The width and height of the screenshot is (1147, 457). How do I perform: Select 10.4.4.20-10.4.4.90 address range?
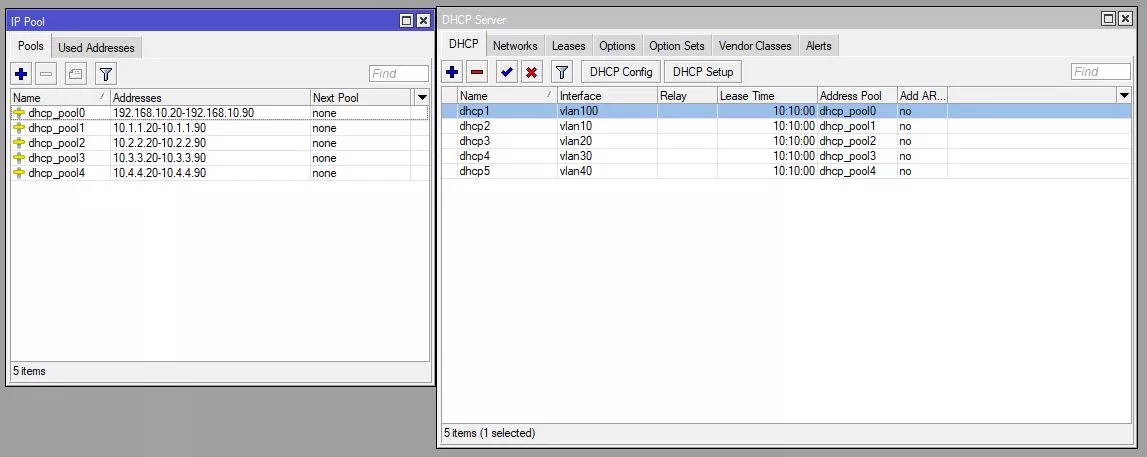[x=159, y=173]
